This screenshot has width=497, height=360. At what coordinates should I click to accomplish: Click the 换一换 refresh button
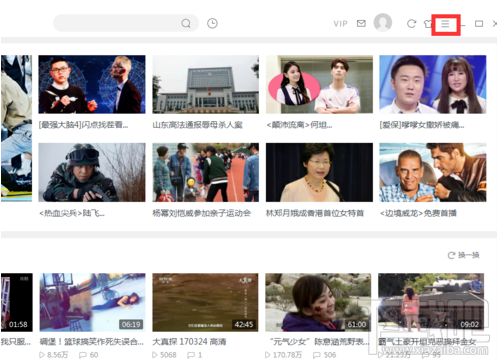pos(463,255)
